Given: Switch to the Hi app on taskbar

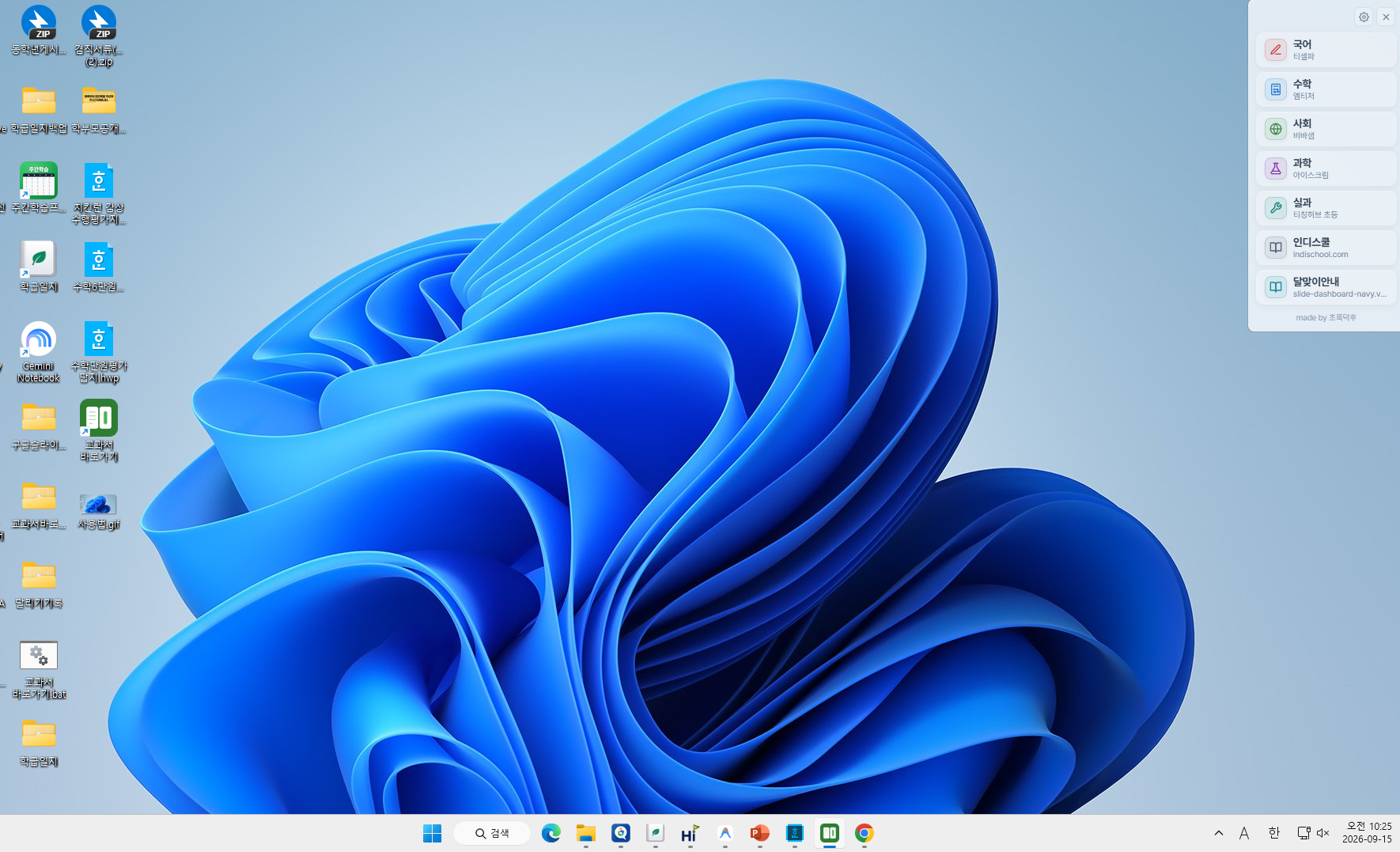Looking at the screenshot, I should point(691,833).
